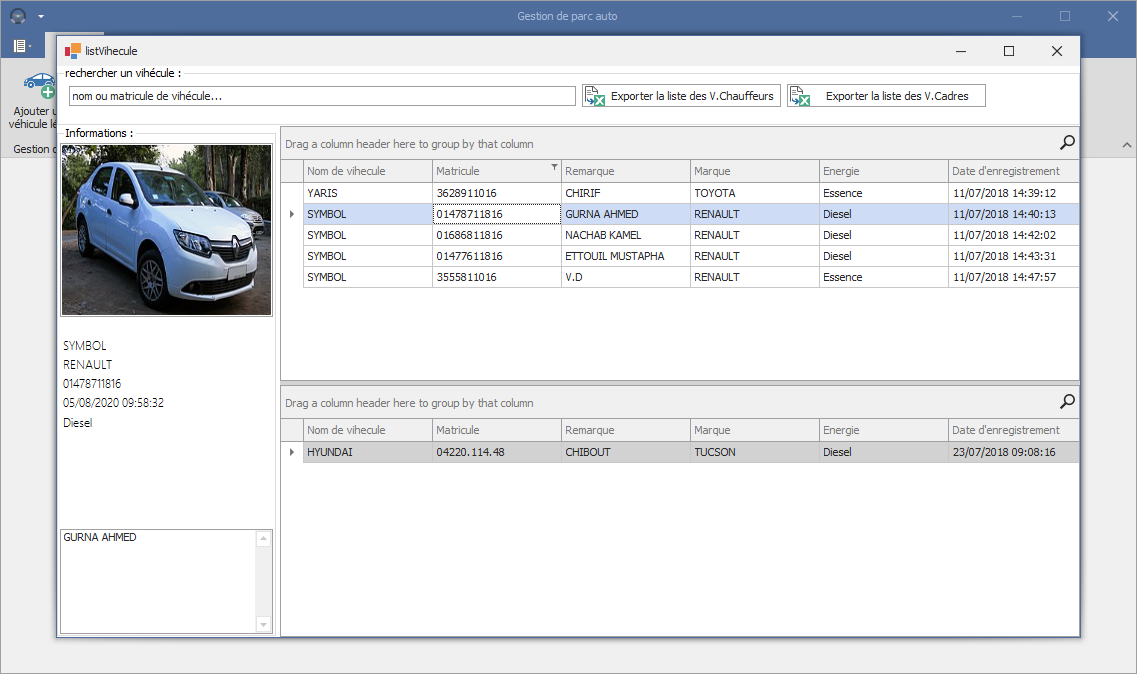Click the Matricule column filter icon
The height and width of the screenshot is (674, 1137).
pos(554,167)
